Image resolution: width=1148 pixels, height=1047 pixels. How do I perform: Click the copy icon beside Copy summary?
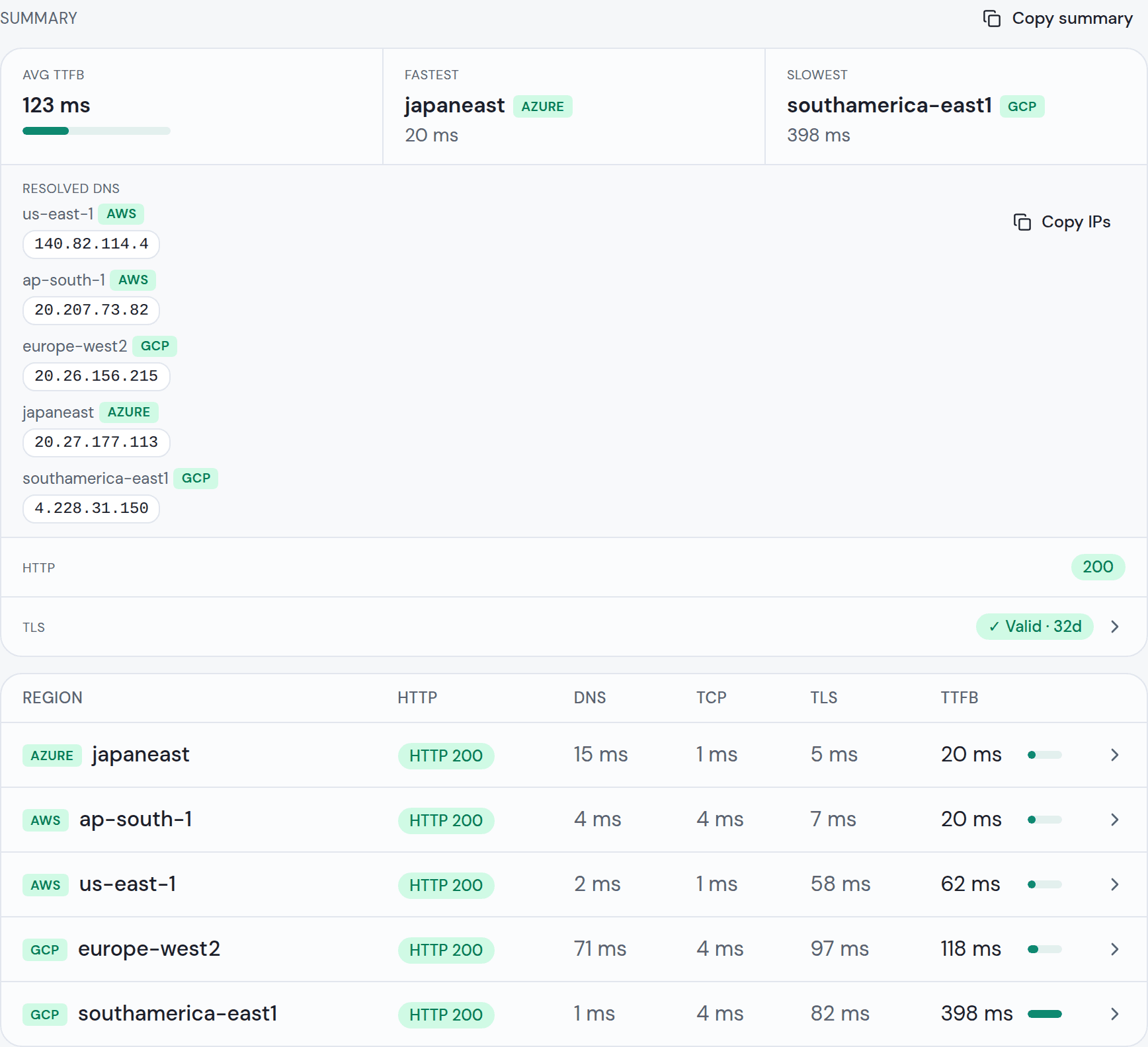point(991,19)
